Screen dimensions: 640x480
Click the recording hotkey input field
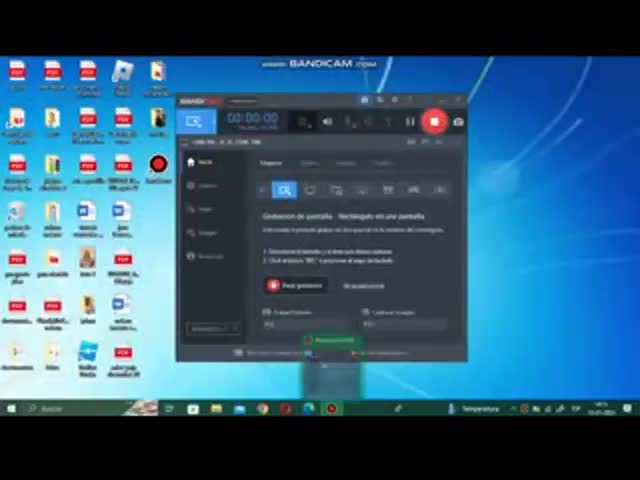(x=305, y=324)
